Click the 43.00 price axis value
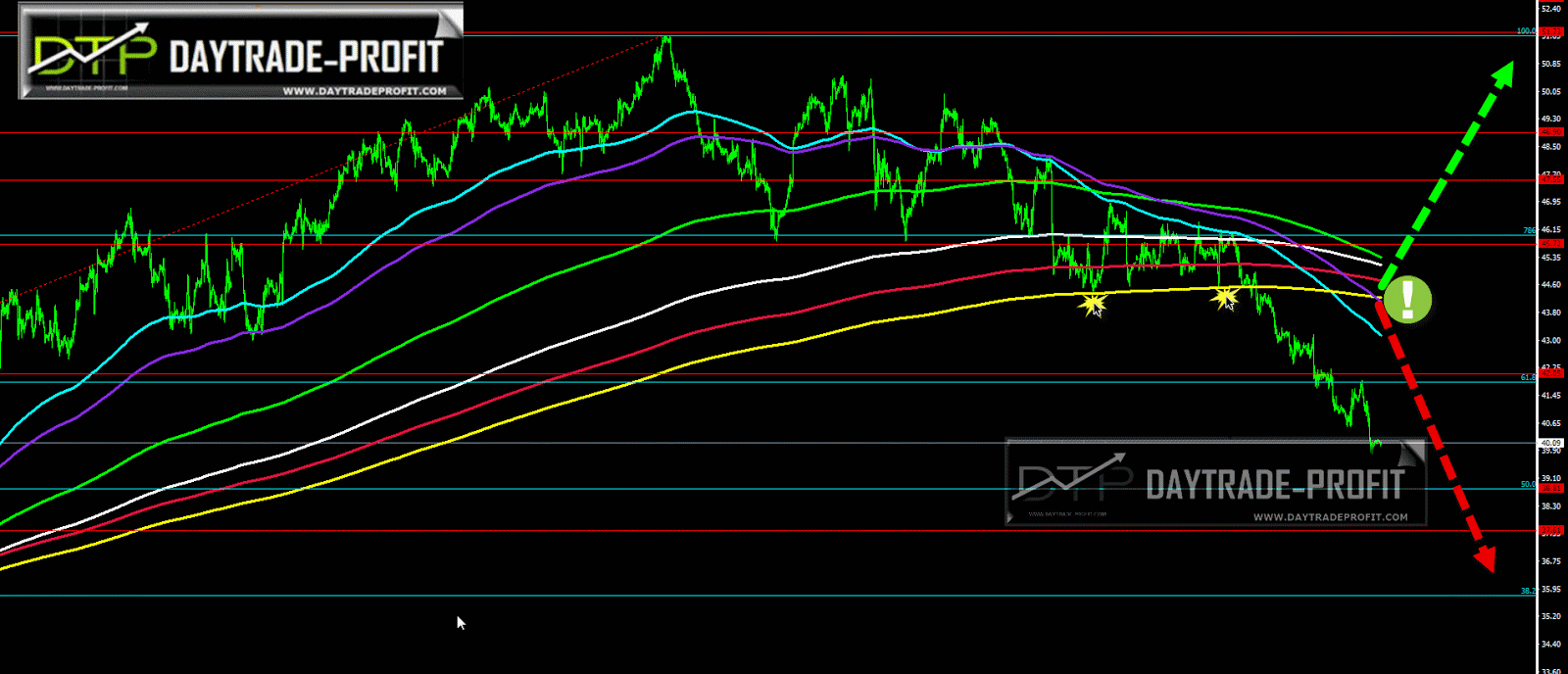This screenshot has height=674, width=1568. (x=1551, y=340)
